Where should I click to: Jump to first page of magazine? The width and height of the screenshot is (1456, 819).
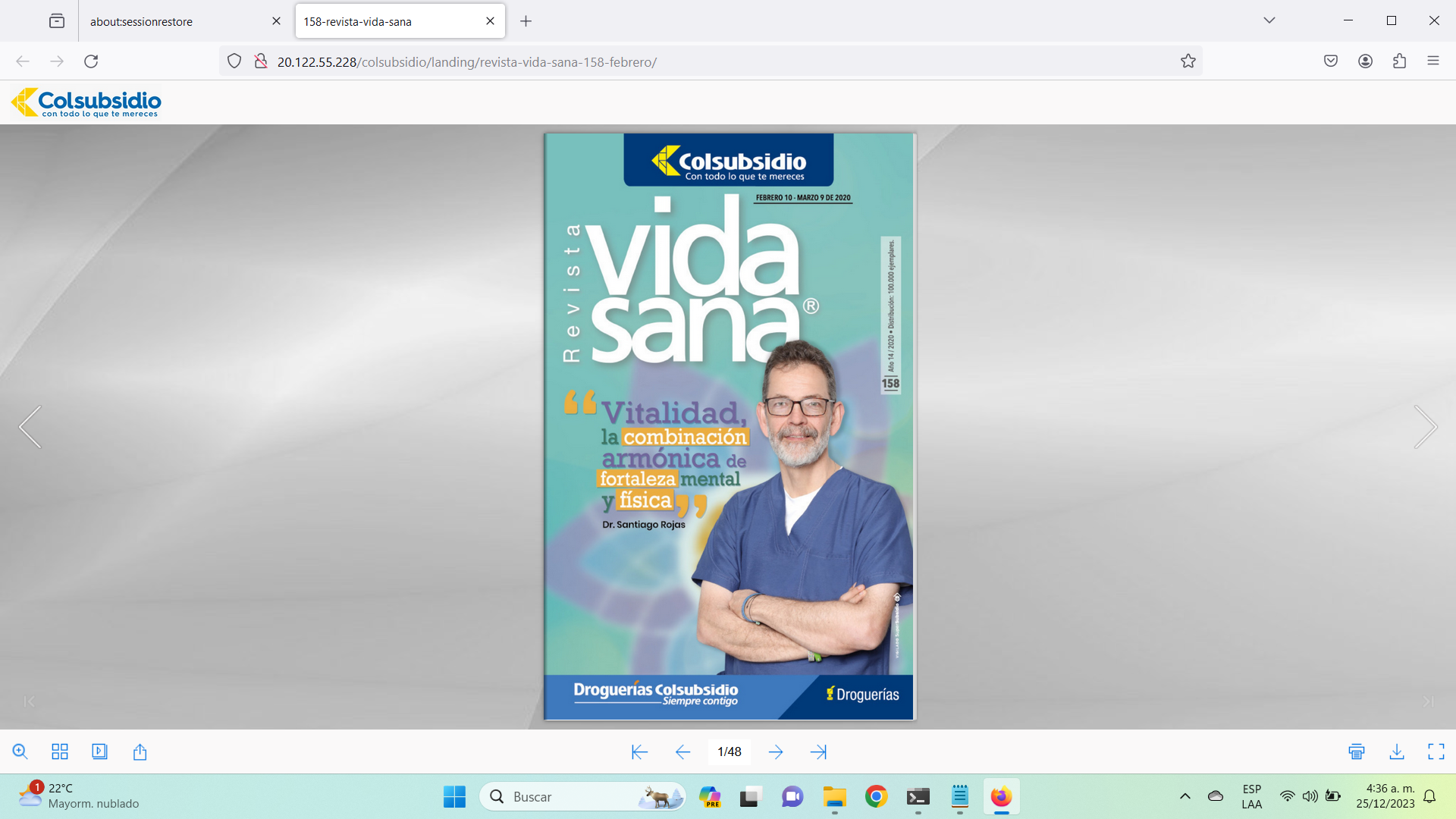click(639, 752)
